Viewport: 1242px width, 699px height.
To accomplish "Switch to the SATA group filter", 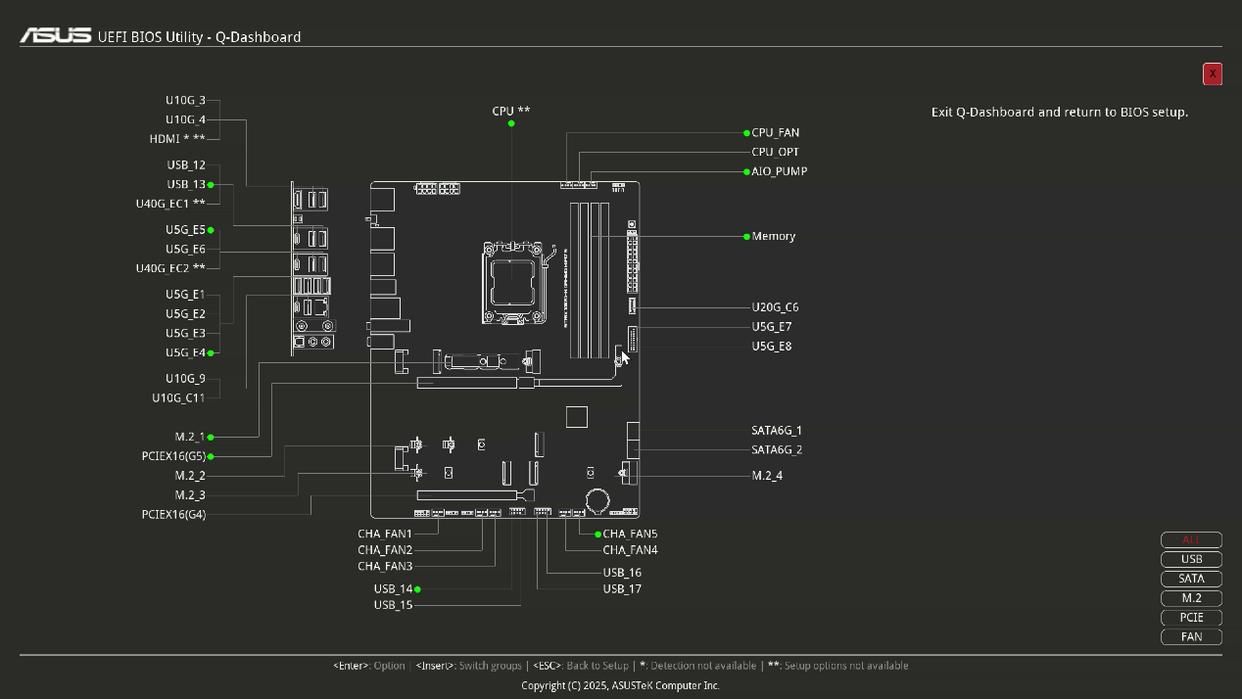I will [1191, 578].
